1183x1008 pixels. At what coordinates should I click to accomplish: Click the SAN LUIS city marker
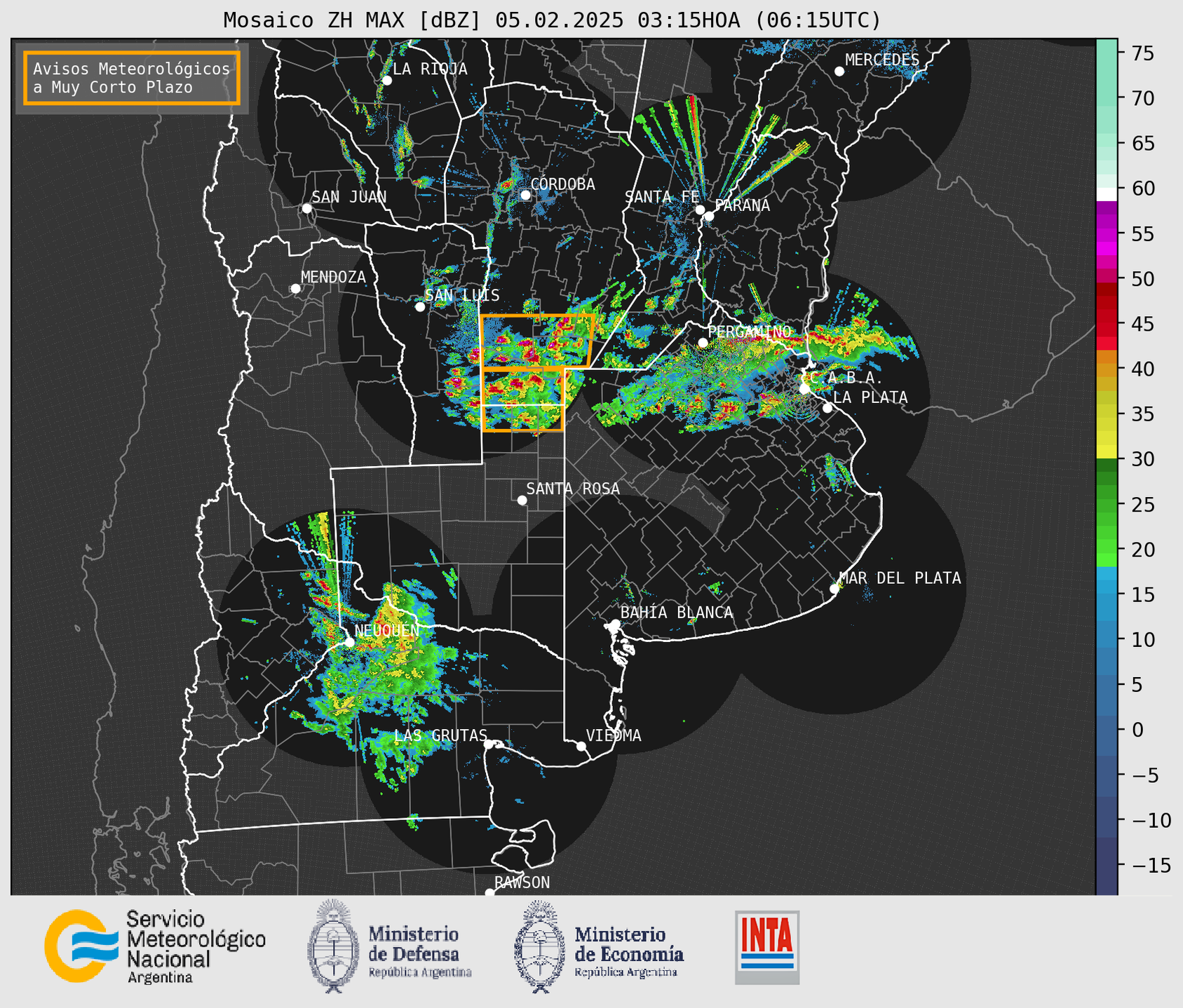tap(420, 307)
